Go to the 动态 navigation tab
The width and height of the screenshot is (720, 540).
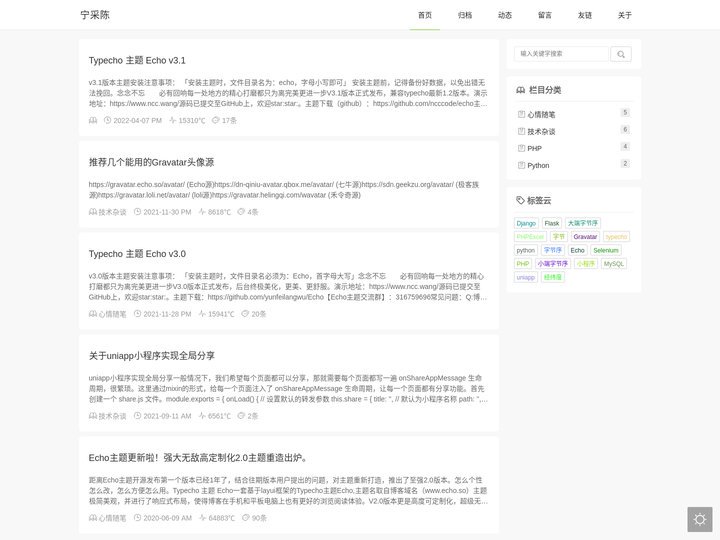(505, 15)
